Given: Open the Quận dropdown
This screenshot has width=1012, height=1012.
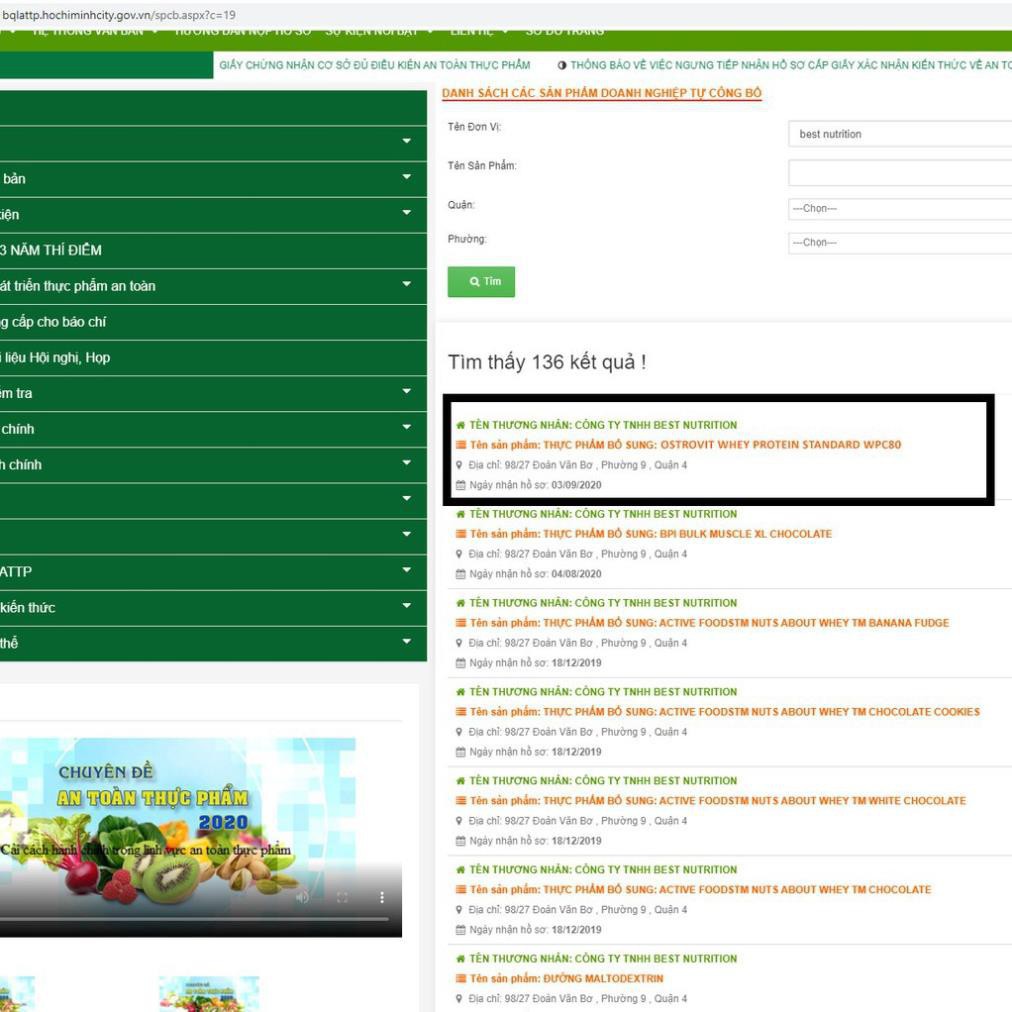Looking at the screenshot, I should click(x=900, y=209).
